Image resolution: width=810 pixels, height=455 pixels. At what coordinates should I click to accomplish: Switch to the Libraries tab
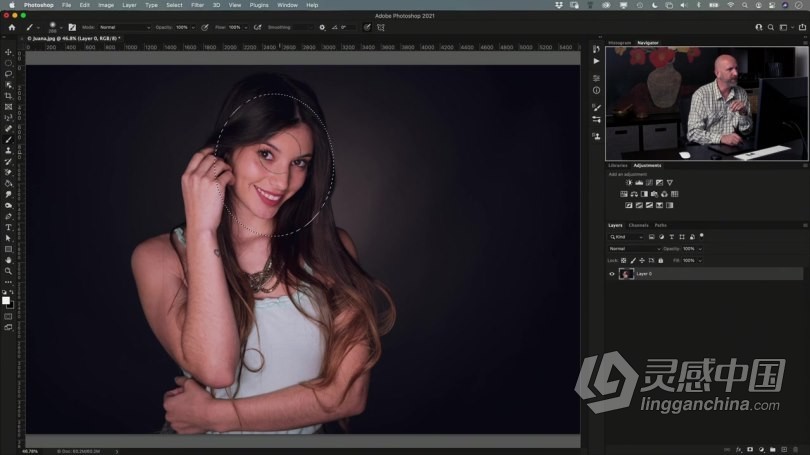(618, 165)
